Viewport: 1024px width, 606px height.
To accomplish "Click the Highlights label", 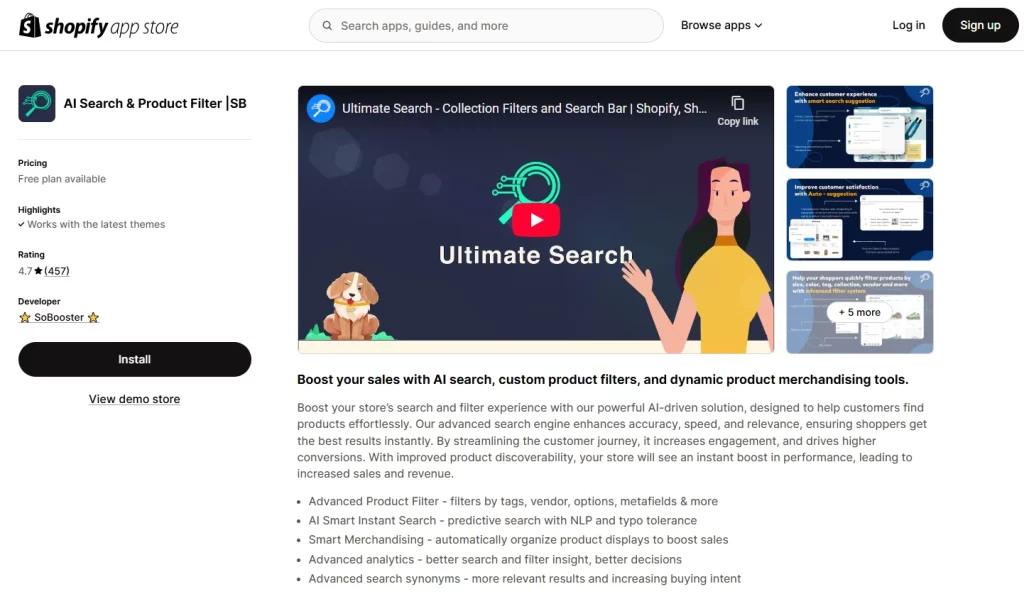I will (39, 210).
